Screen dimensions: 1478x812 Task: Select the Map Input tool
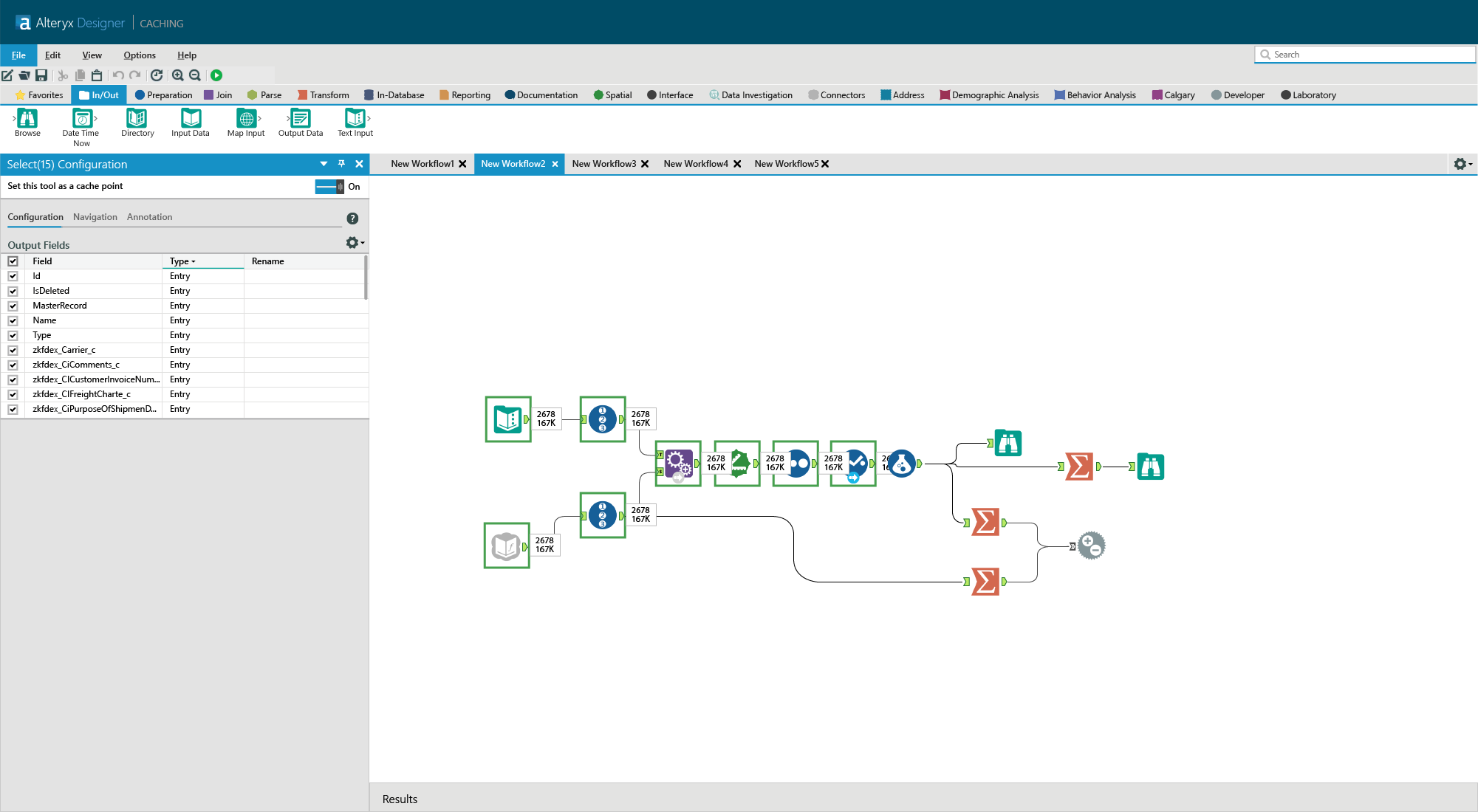coord(246,119)
